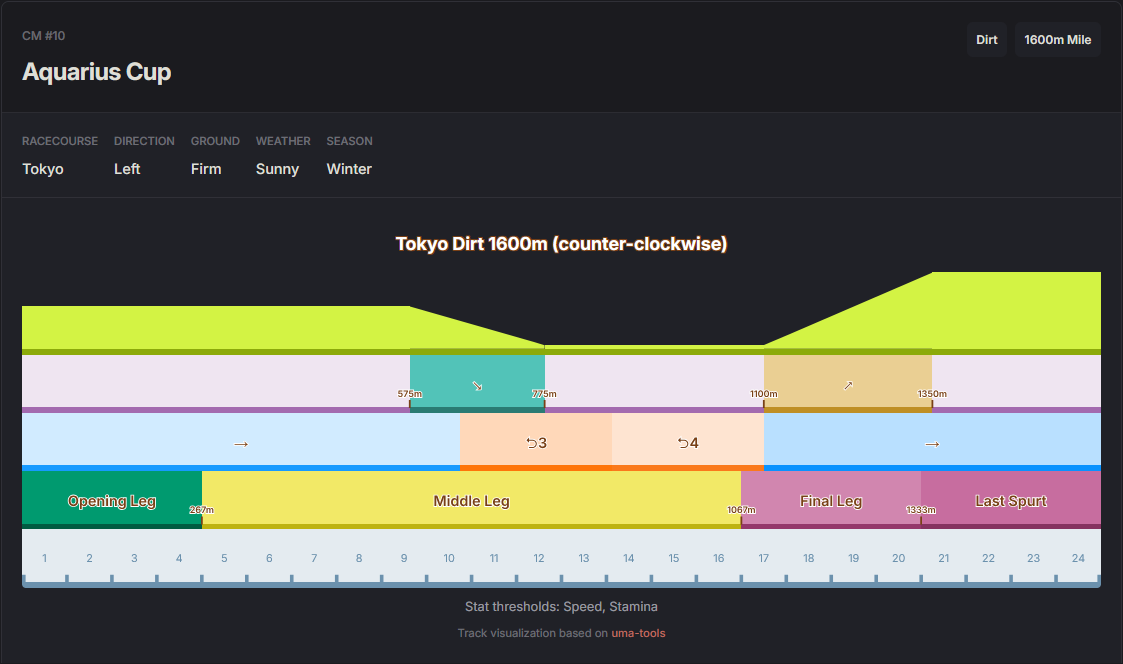Select the Last Spurt phase block
1123x664 pixels.
tap(1010, 500)
